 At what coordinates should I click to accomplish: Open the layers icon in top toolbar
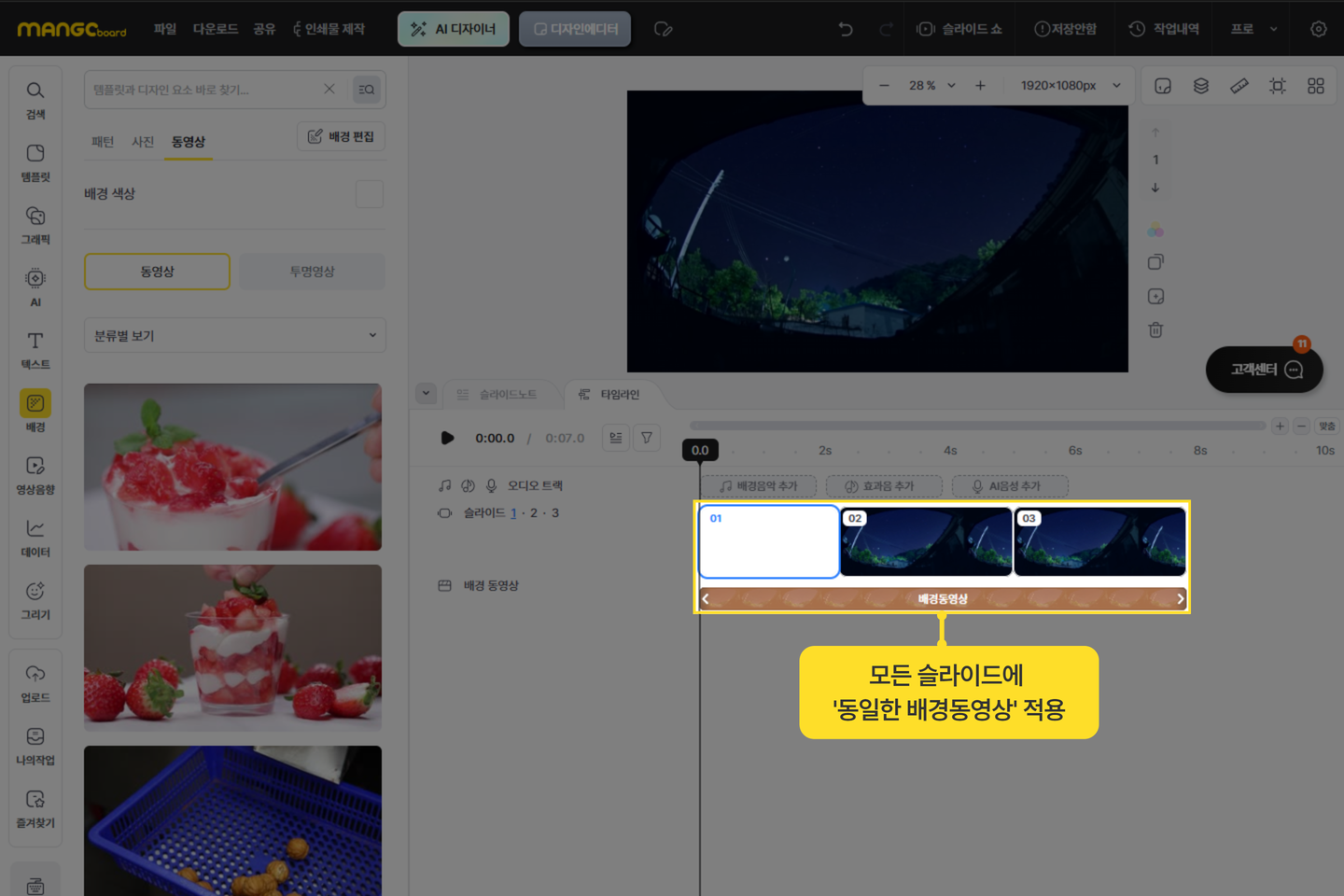pos(1201,86)
